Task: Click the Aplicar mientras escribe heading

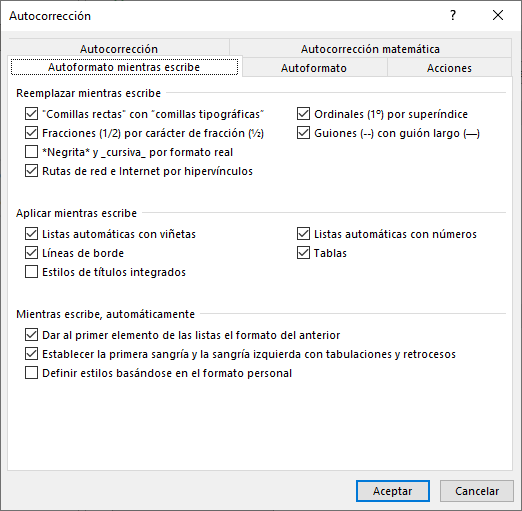Action: pyautogui.click(x=76, y=213)
